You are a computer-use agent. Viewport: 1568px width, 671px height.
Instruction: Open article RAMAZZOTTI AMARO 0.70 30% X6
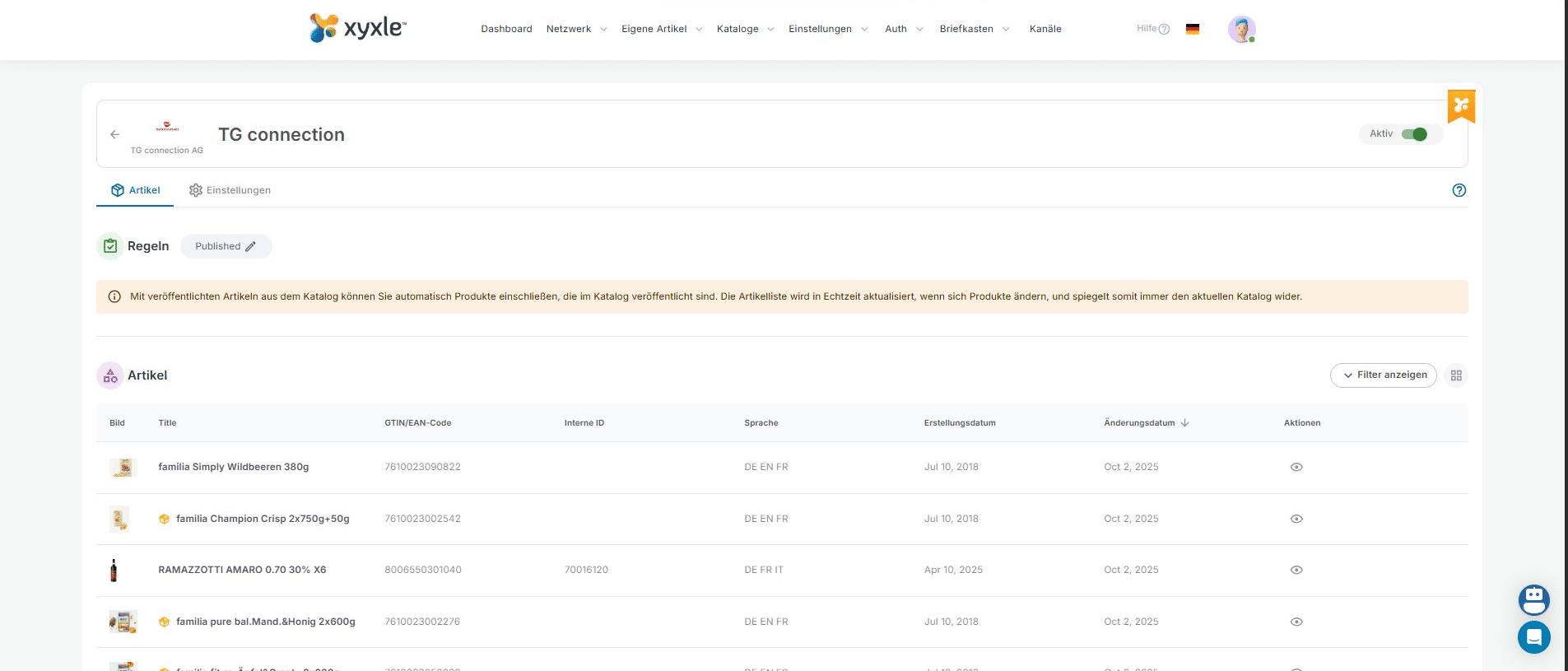(242, 570)
